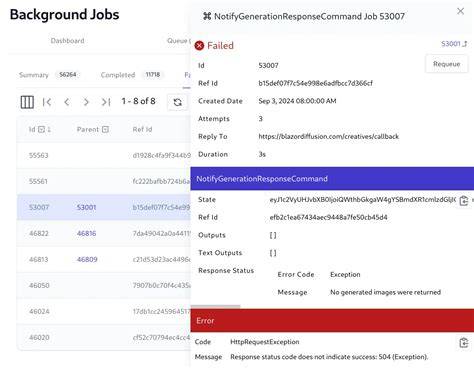Requeue the failed job
474x369 pixels.
[x=446, y=64]
